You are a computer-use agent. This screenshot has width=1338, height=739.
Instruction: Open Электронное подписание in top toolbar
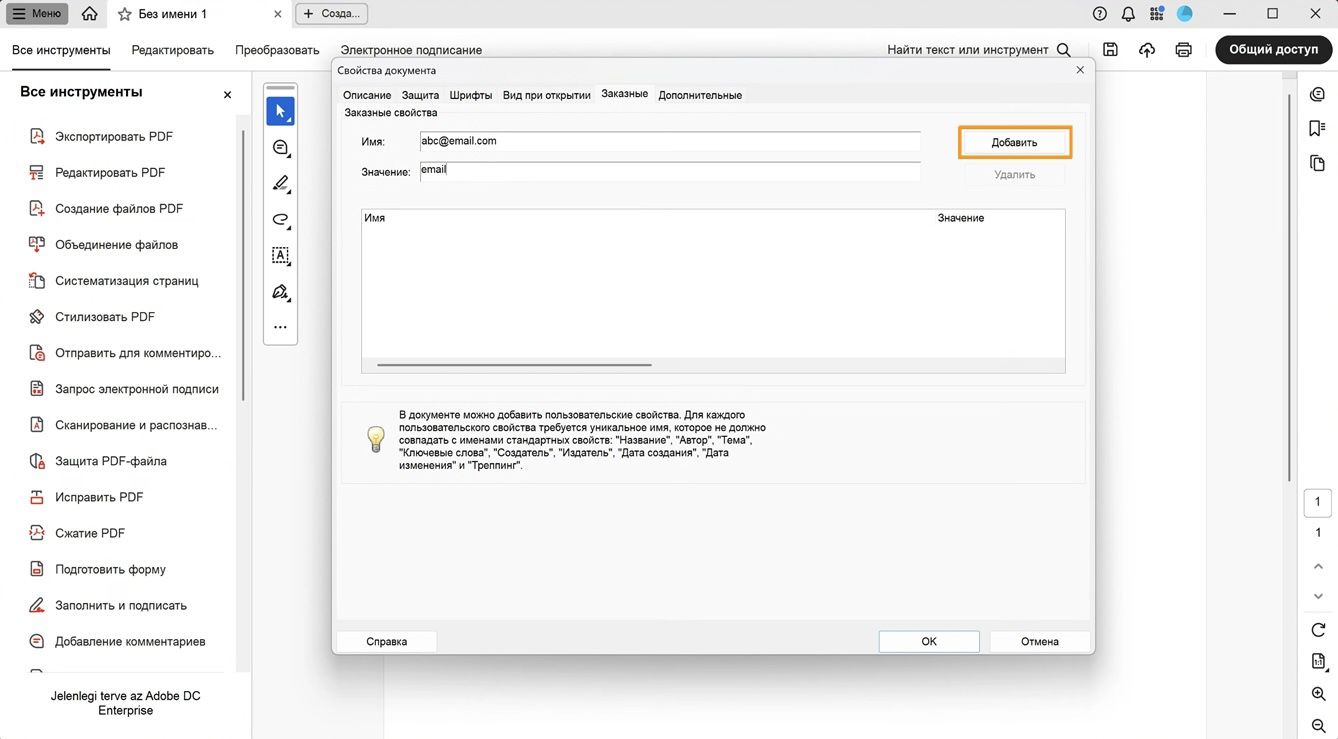(x=411, y=50)
